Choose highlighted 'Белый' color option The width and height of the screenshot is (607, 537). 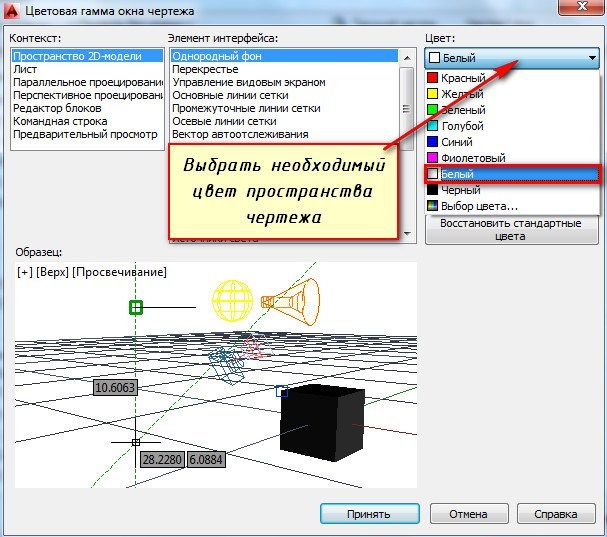click(513, 174)
